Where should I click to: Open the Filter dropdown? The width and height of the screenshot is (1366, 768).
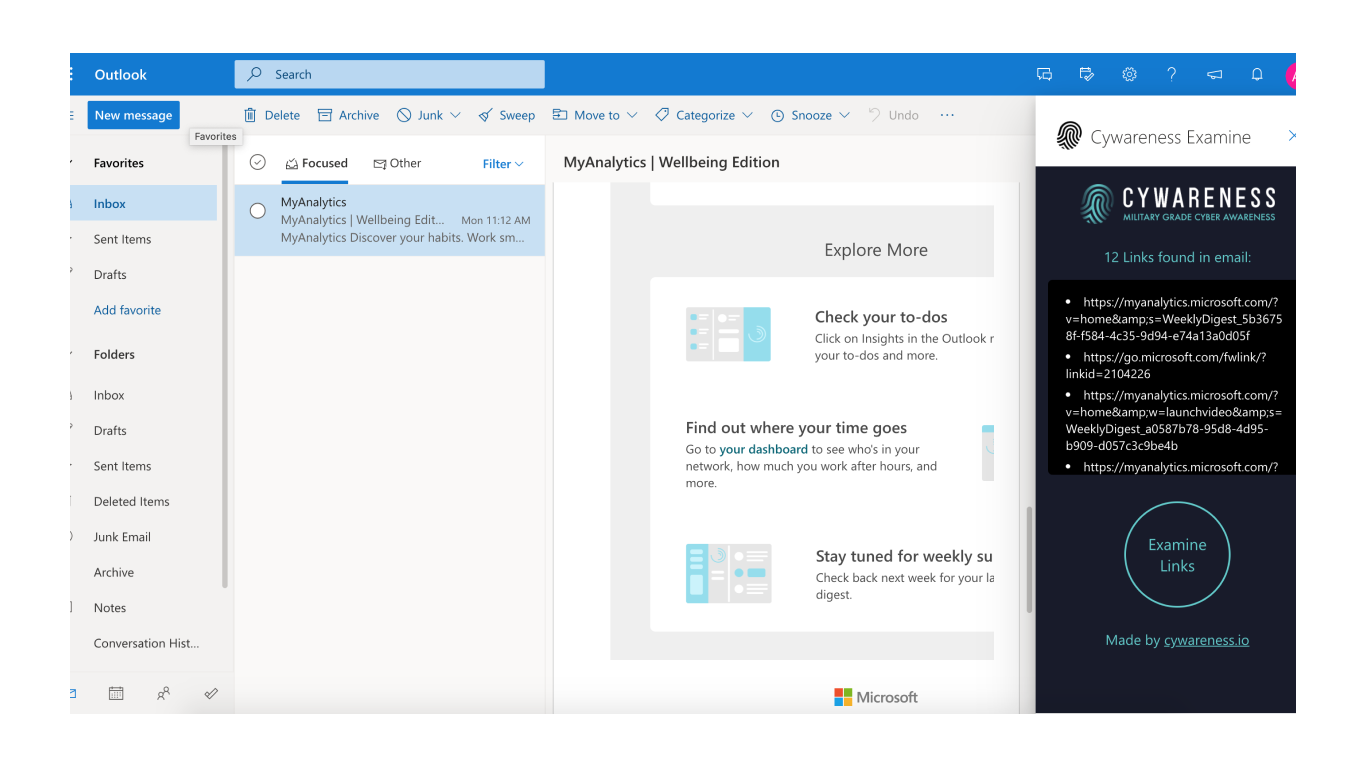(x=503, y=164)
